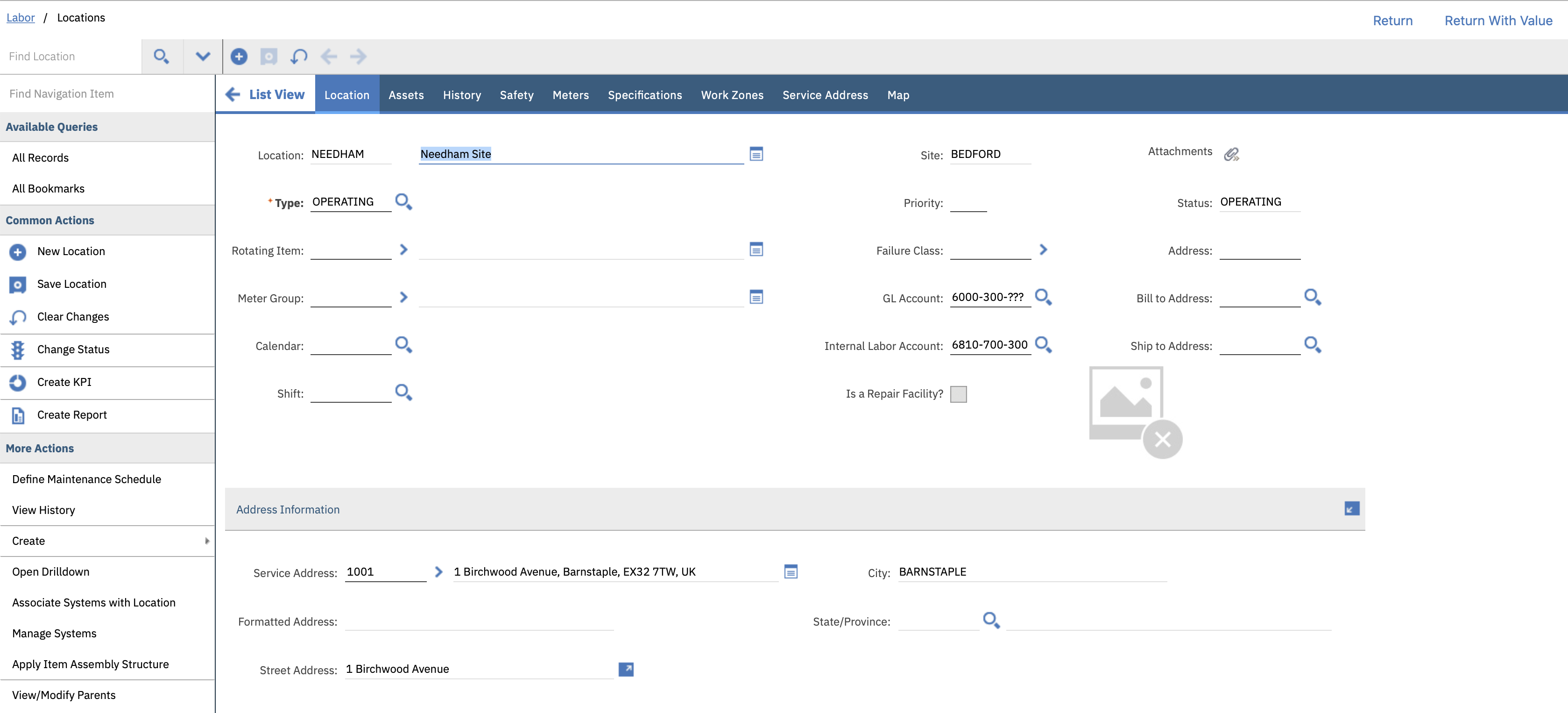Click the Clear Changes undo toolbar icon

[x=299, y=57]
